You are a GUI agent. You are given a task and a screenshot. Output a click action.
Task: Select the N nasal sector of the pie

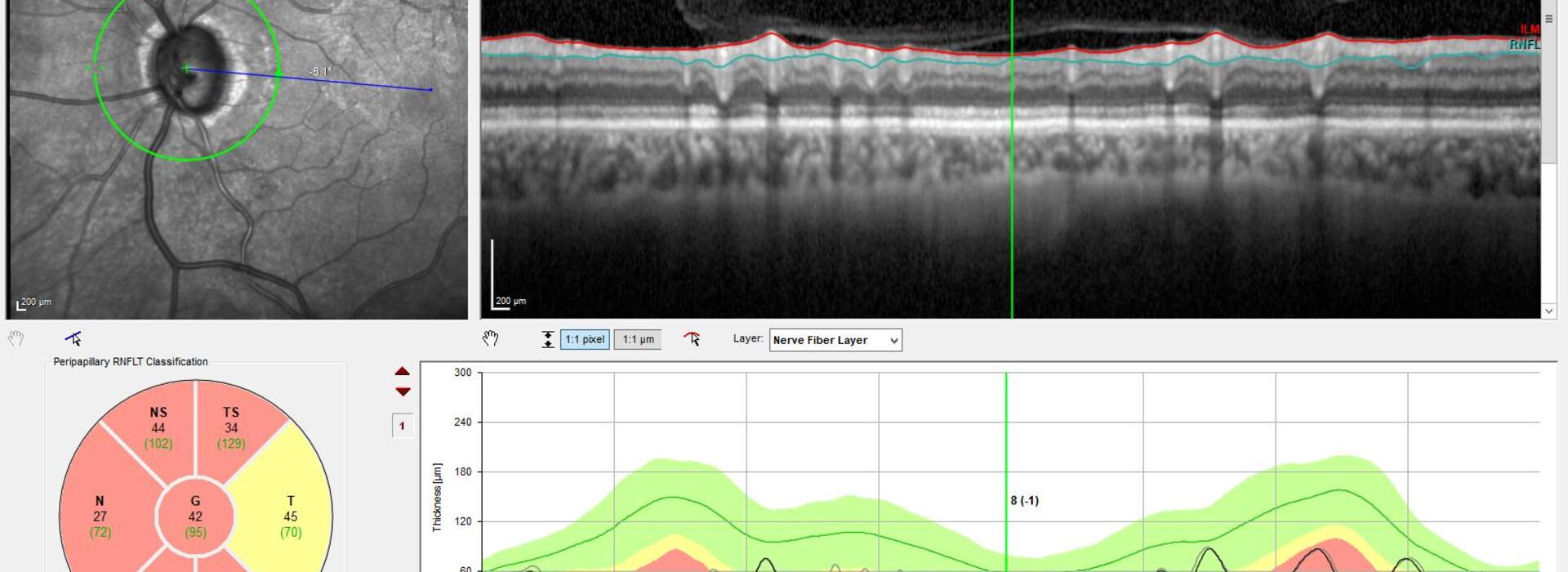click(x=100, y=516)
